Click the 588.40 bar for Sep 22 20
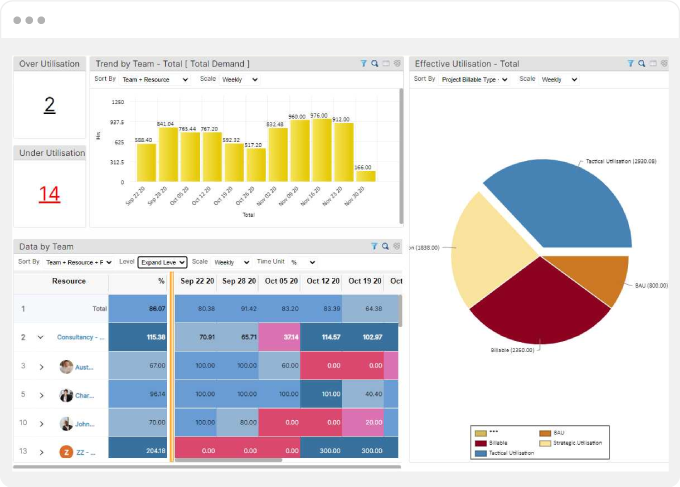Image resolution: width=680 pixels, height=487 pixels. pyautogui.click(x=147, y=163)
